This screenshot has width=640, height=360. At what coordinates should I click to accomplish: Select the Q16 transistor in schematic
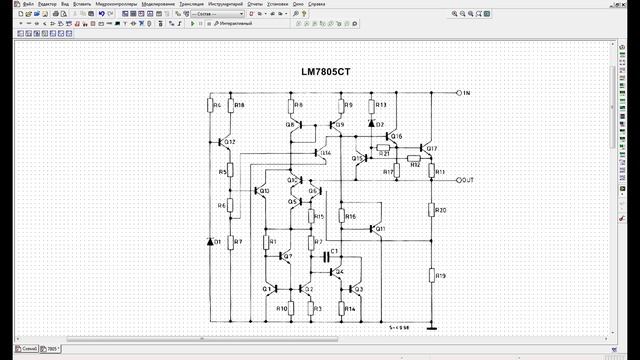(x=392, y=136)
